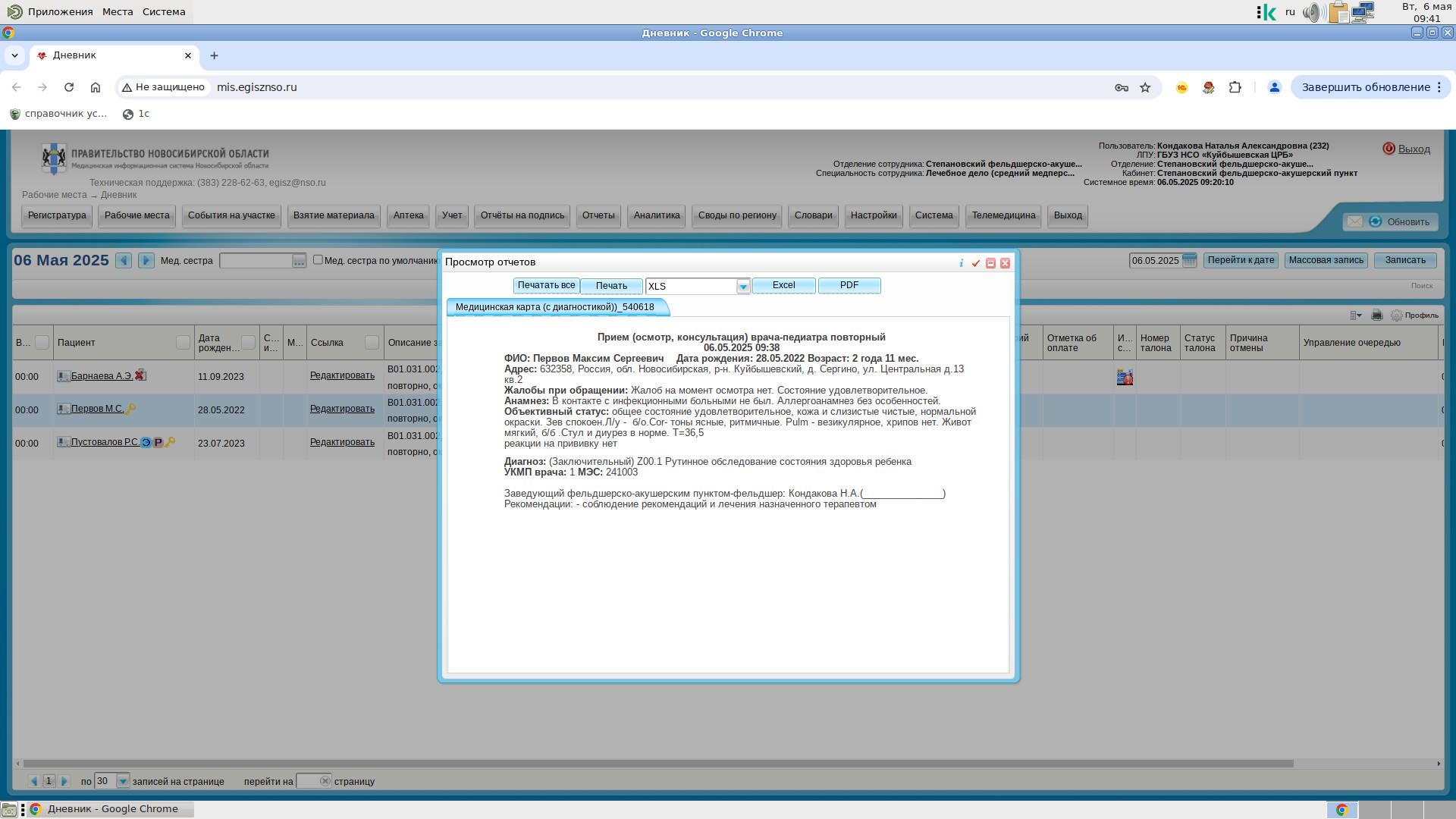The width and height of the screenshot is (1456, 819).
Task: Go to next day arrow
Action: [x=146, y=261]
